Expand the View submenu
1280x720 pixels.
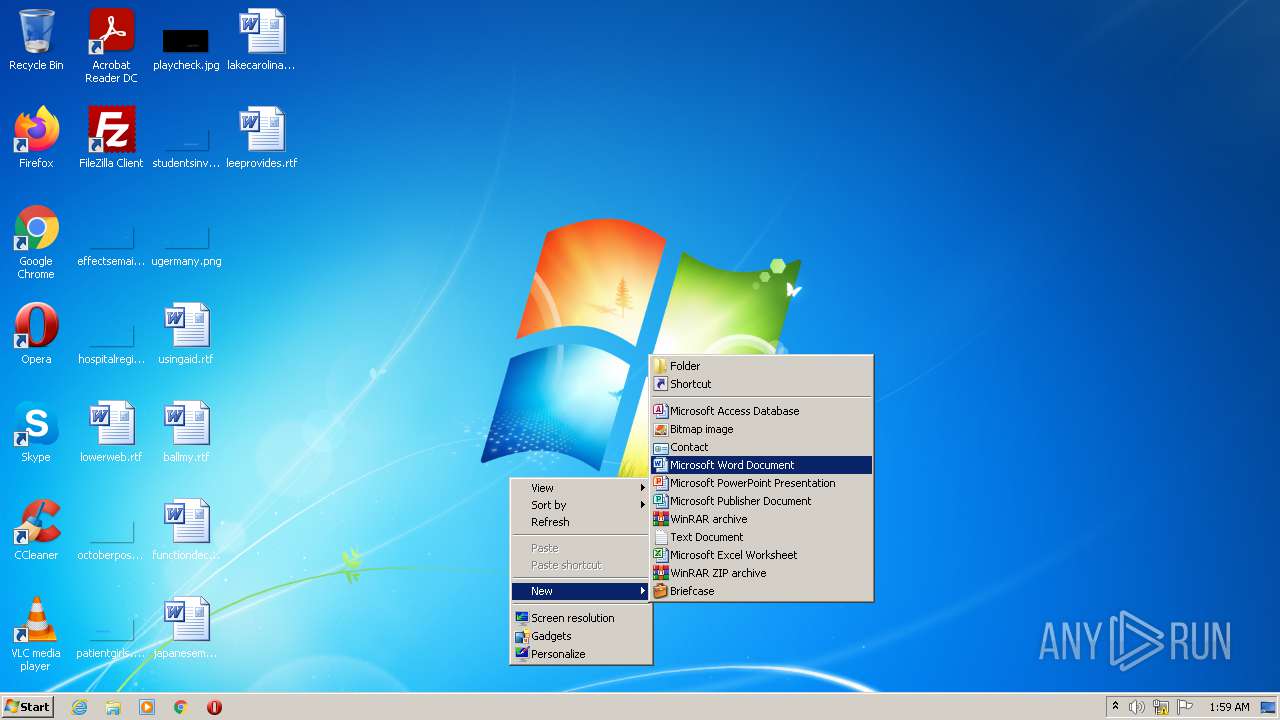(581, 488)
